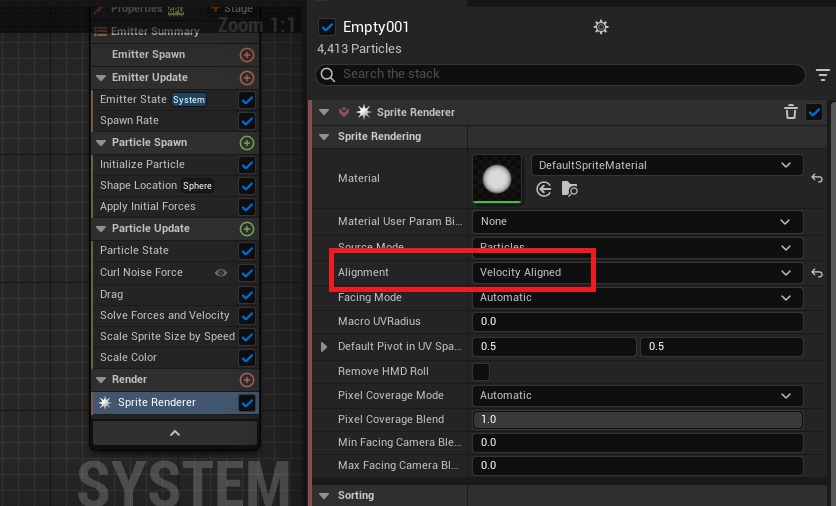Reset the Material to default

pos(817,178)
